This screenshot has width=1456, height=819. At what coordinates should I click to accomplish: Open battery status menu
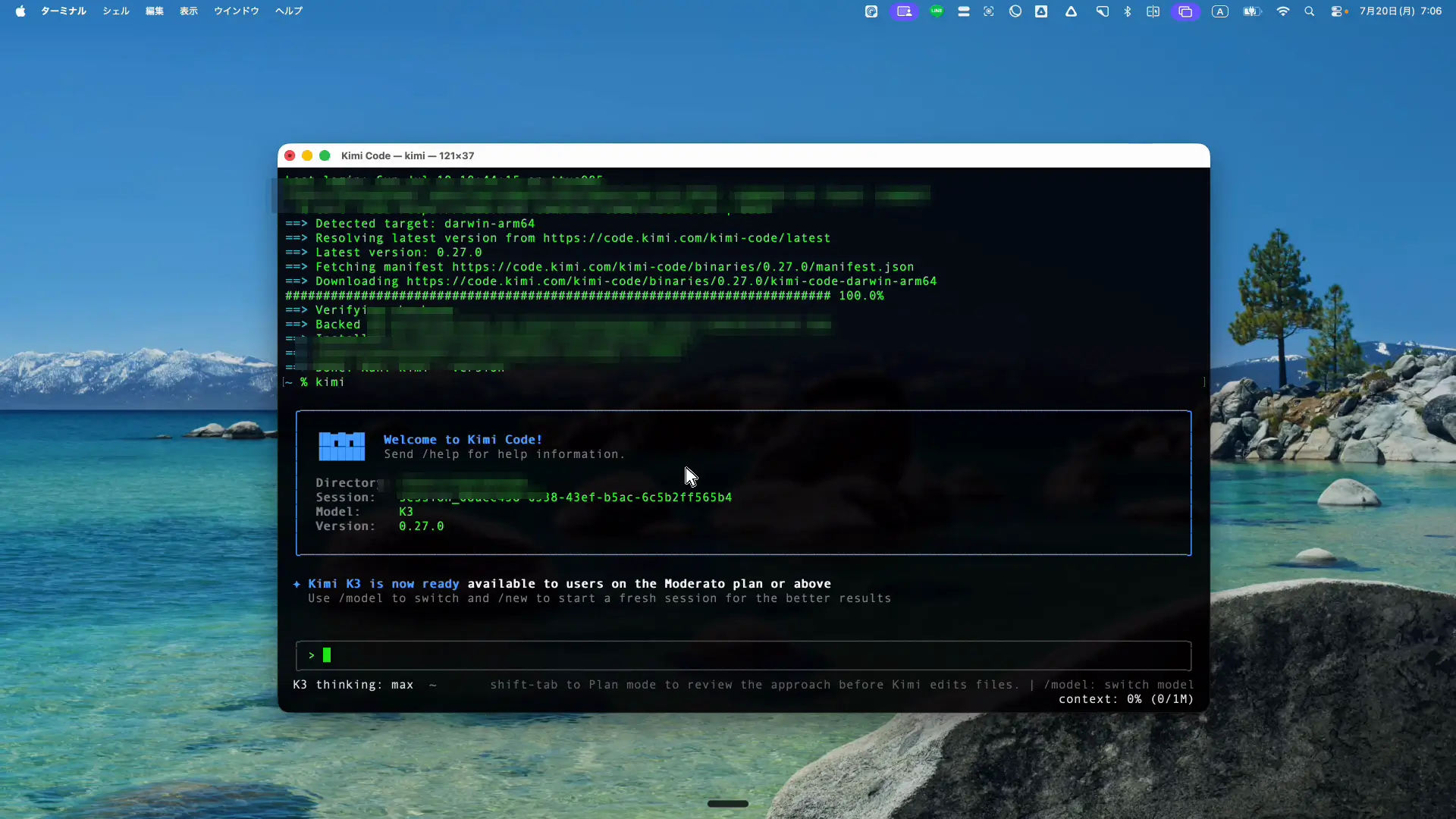point(1251,11)
